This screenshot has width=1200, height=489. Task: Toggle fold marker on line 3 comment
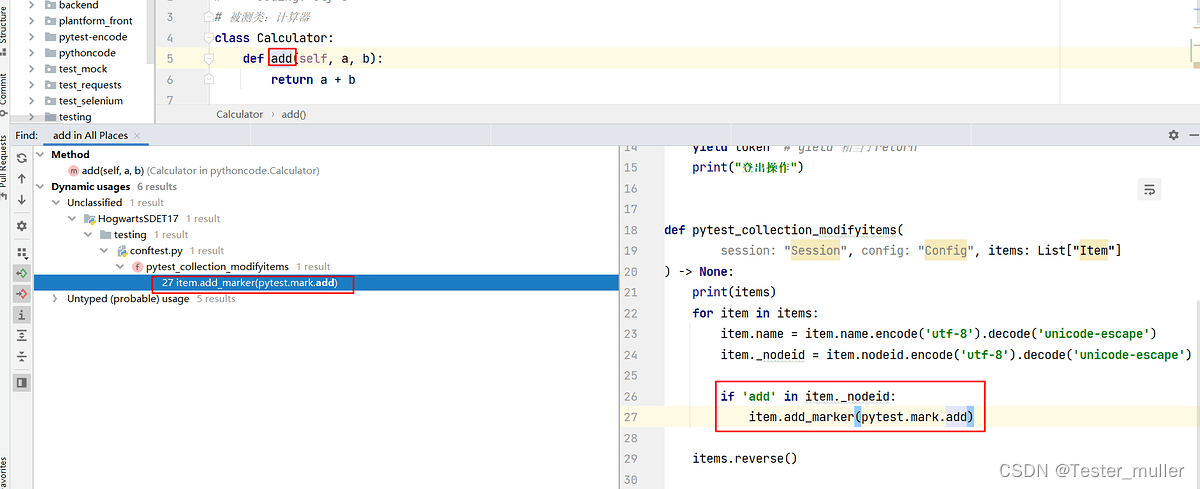pos(209,17)
